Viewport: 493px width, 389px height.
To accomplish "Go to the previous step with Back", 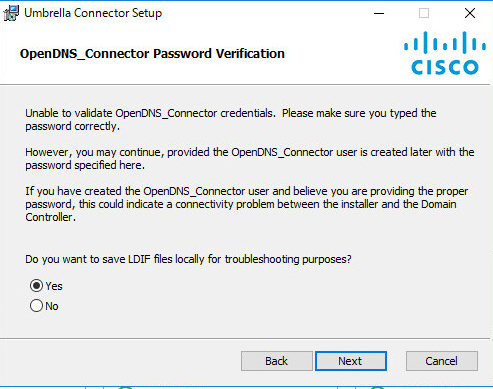I will [277, 361].
